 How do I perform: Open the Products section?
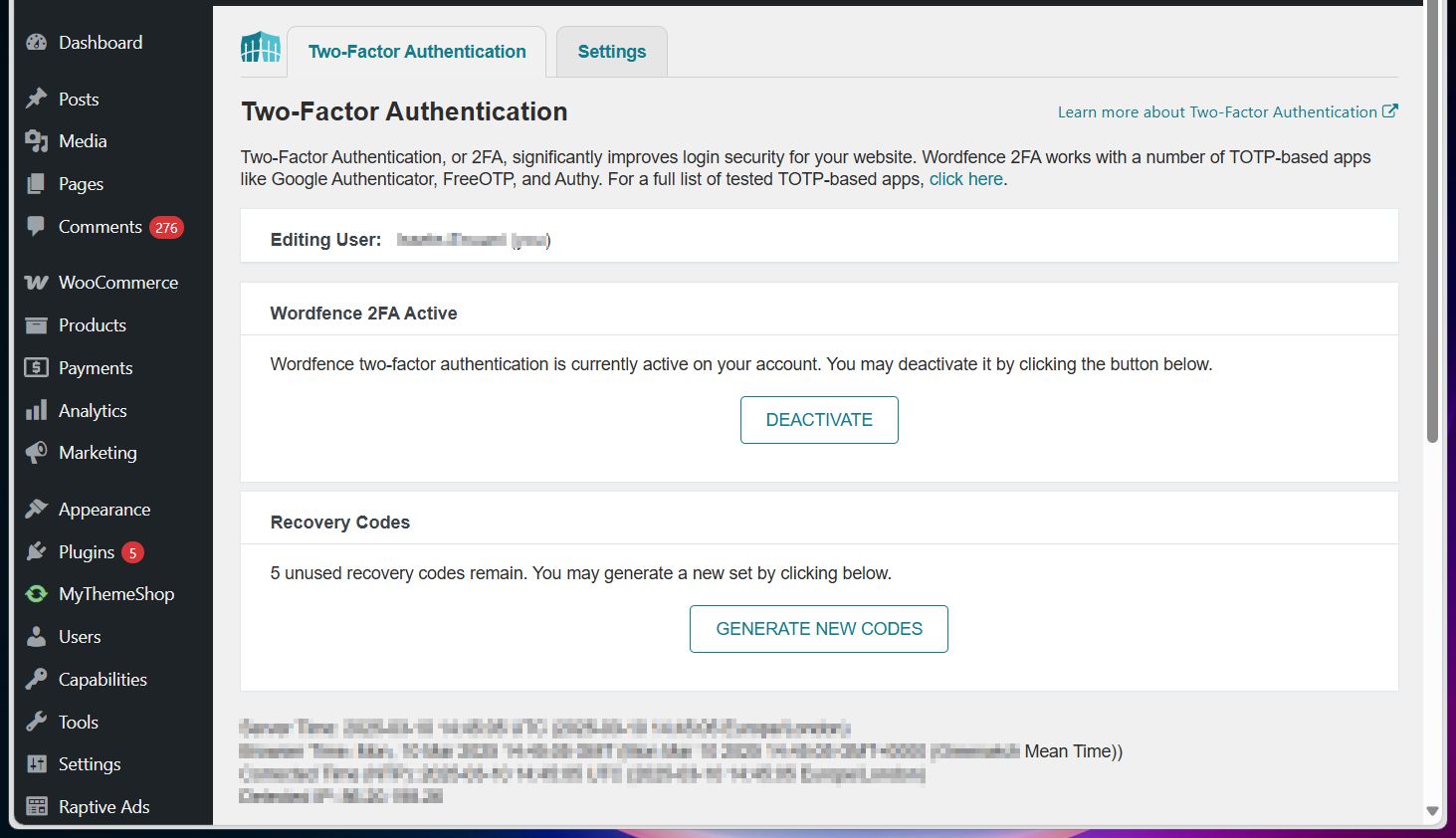pyautogui.click(x=92, y=324)
